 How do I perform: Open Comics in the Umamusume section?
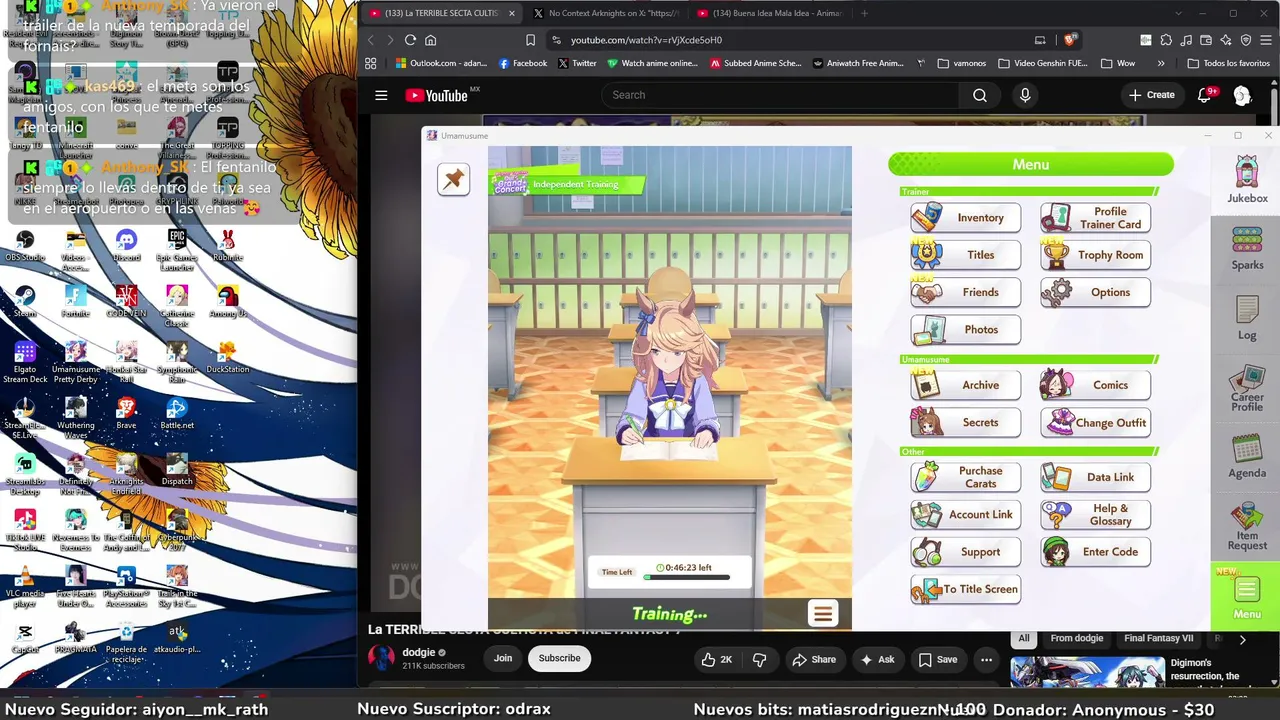pyautogui.click(x=1096, y=385)
